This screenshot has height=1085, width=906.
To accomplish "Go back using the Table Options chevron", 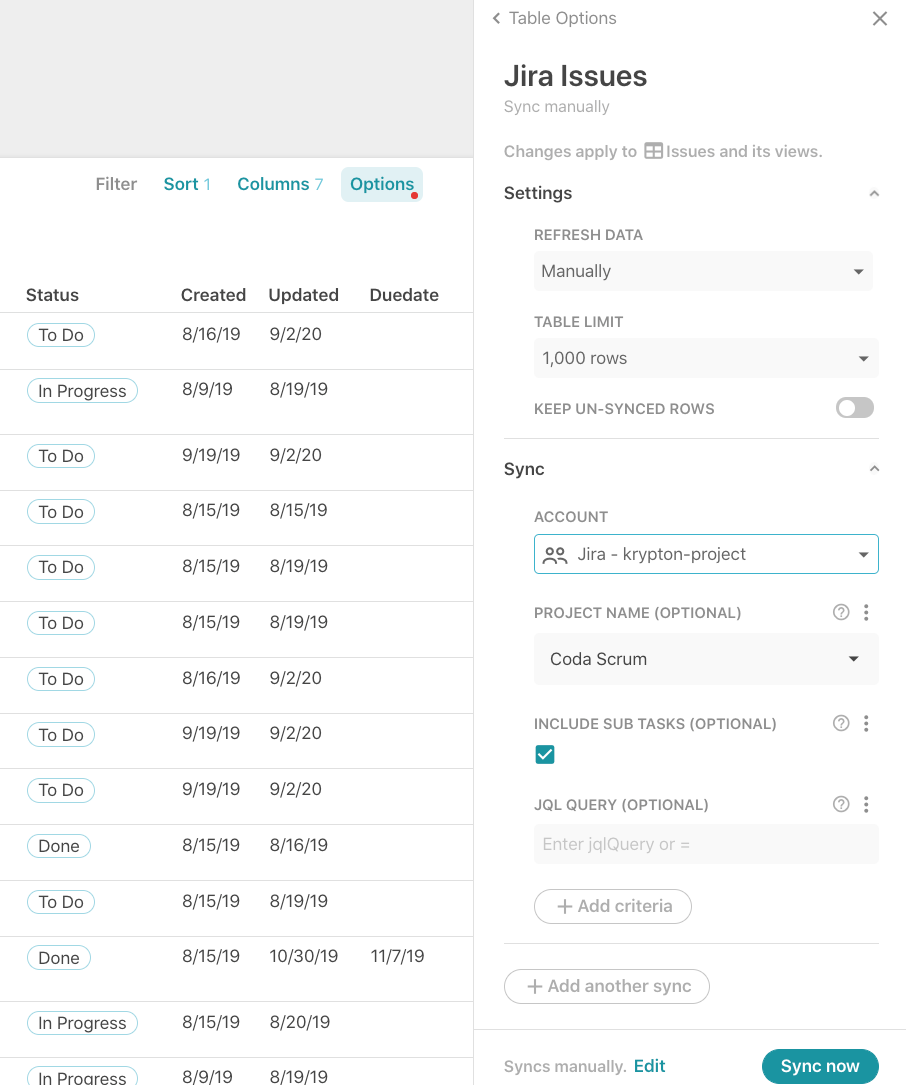I will 497,19.
